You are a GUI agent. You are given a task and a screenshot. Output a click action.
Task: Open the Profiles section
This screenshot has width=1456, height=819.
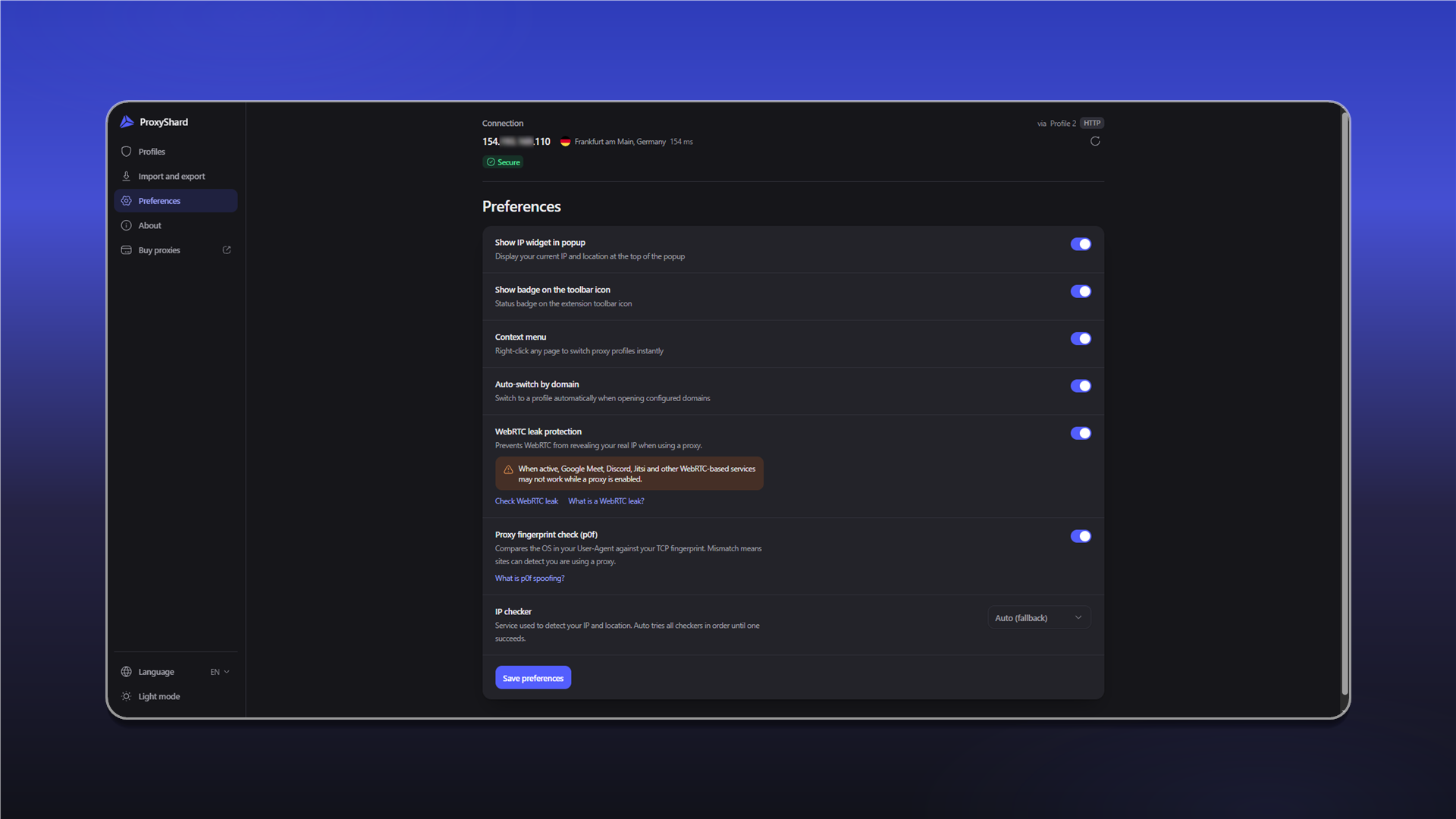pyautogui.click(x=175, y=152)
